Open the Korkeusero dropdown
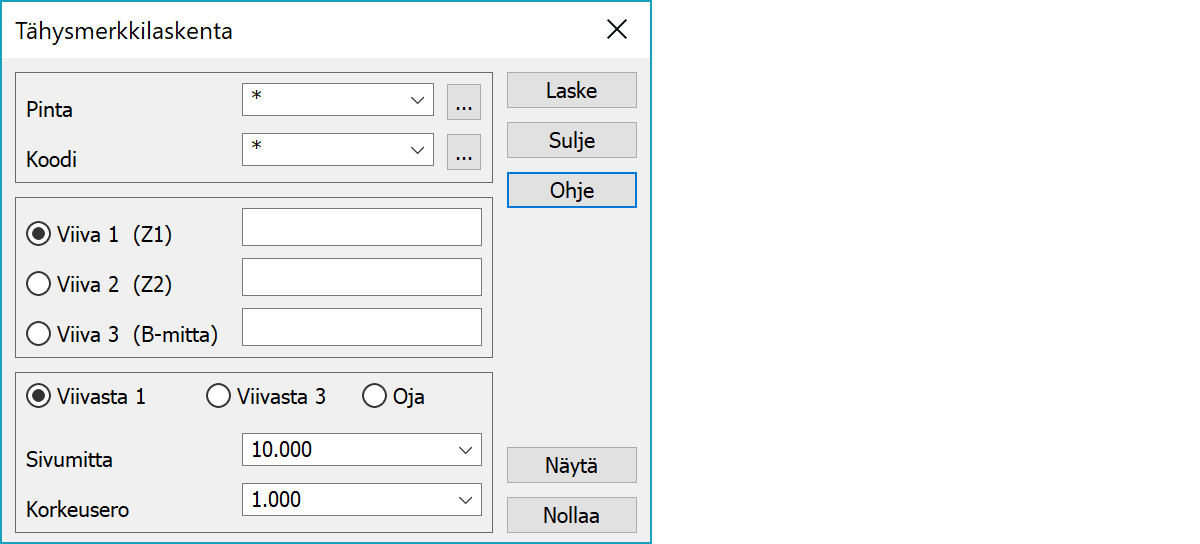The height and width of the screenshot is (544, 1200). click(465, 500)
